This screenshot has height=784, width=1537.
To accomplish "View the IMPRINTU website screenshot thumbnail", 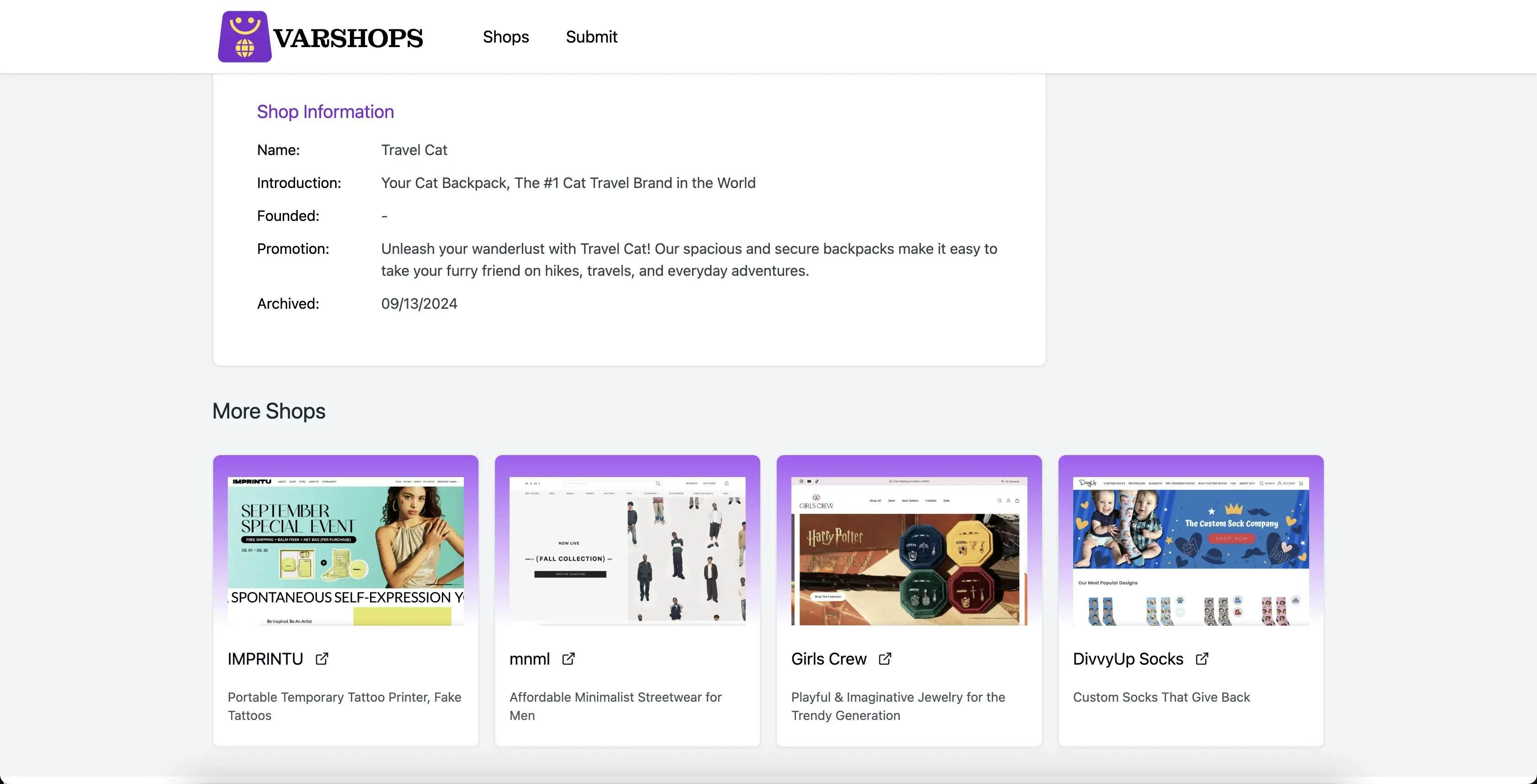I will 345,551.
